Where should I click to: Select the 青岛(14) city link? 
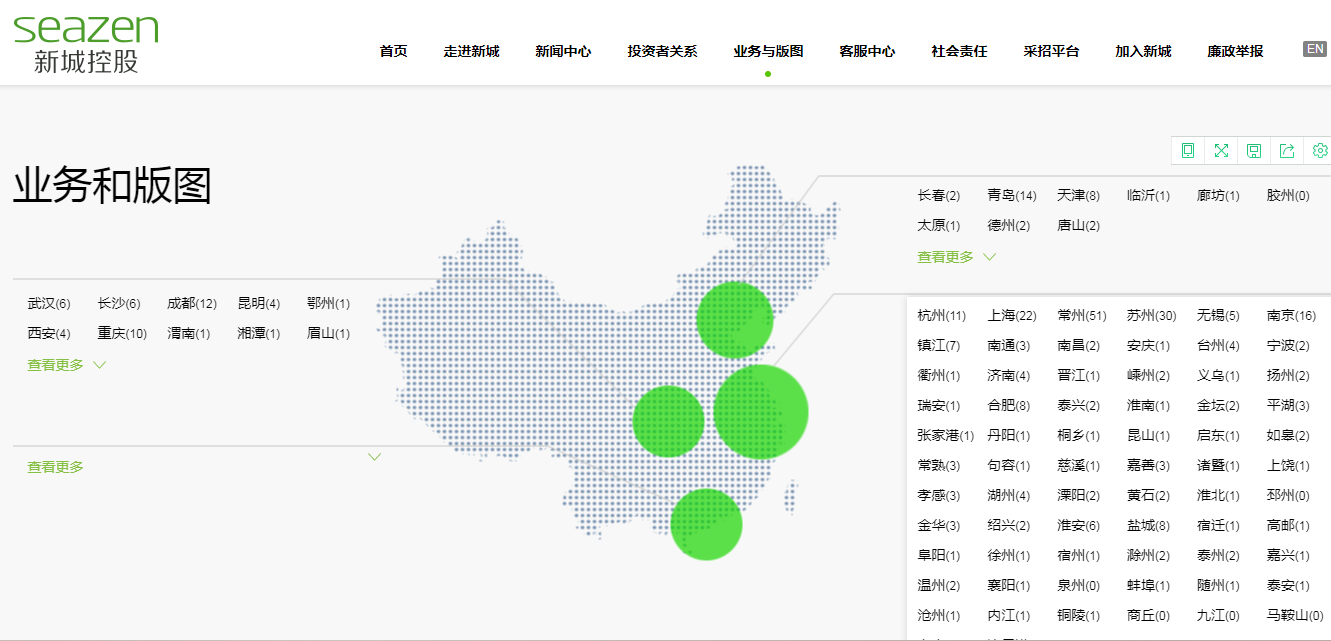(1011, 196)
